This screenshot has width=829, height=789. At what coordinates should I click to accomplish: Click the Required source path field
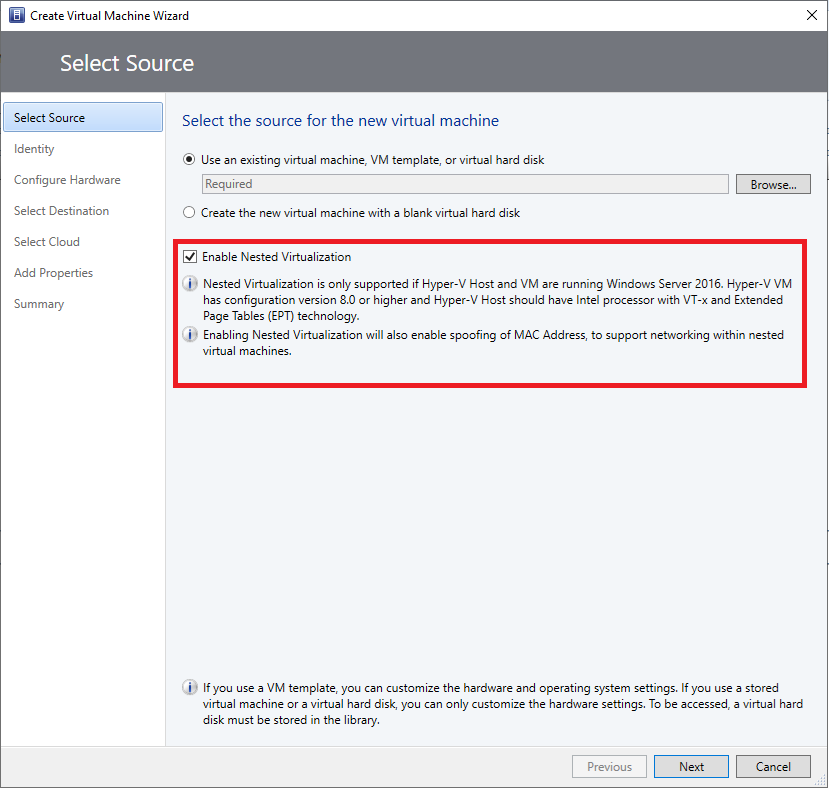click(x=464, y=184)
